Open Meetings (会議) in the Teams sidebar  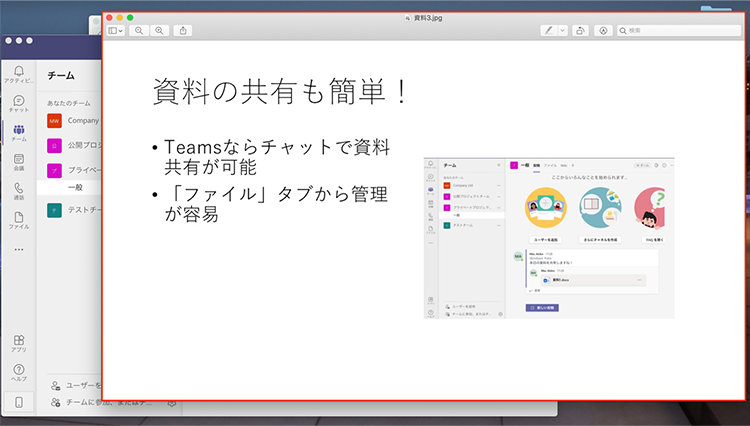point(19,162)
